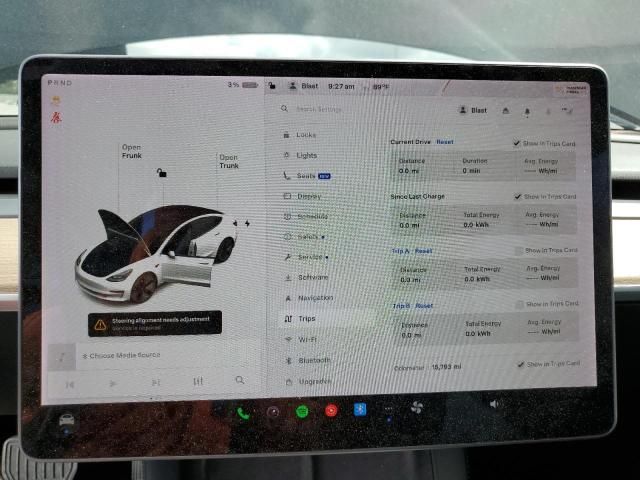The width and height of the screenshot is (640, 480).
Task: Open Spotify from the bottom dock
Action: pyautogui.click(x=302, y=410)
